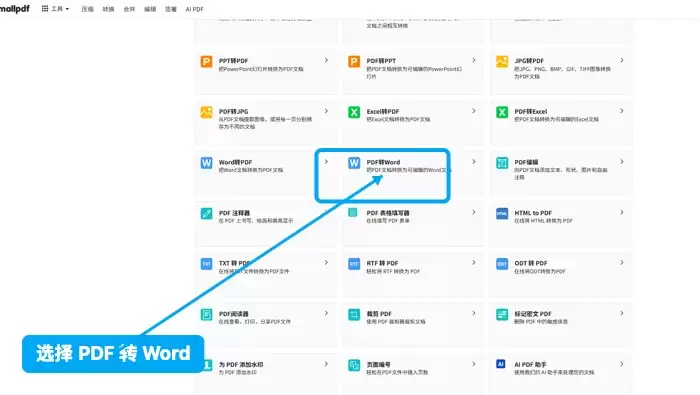
Task: Click the Smallpdf logo
Action: (x=14, y=8)
